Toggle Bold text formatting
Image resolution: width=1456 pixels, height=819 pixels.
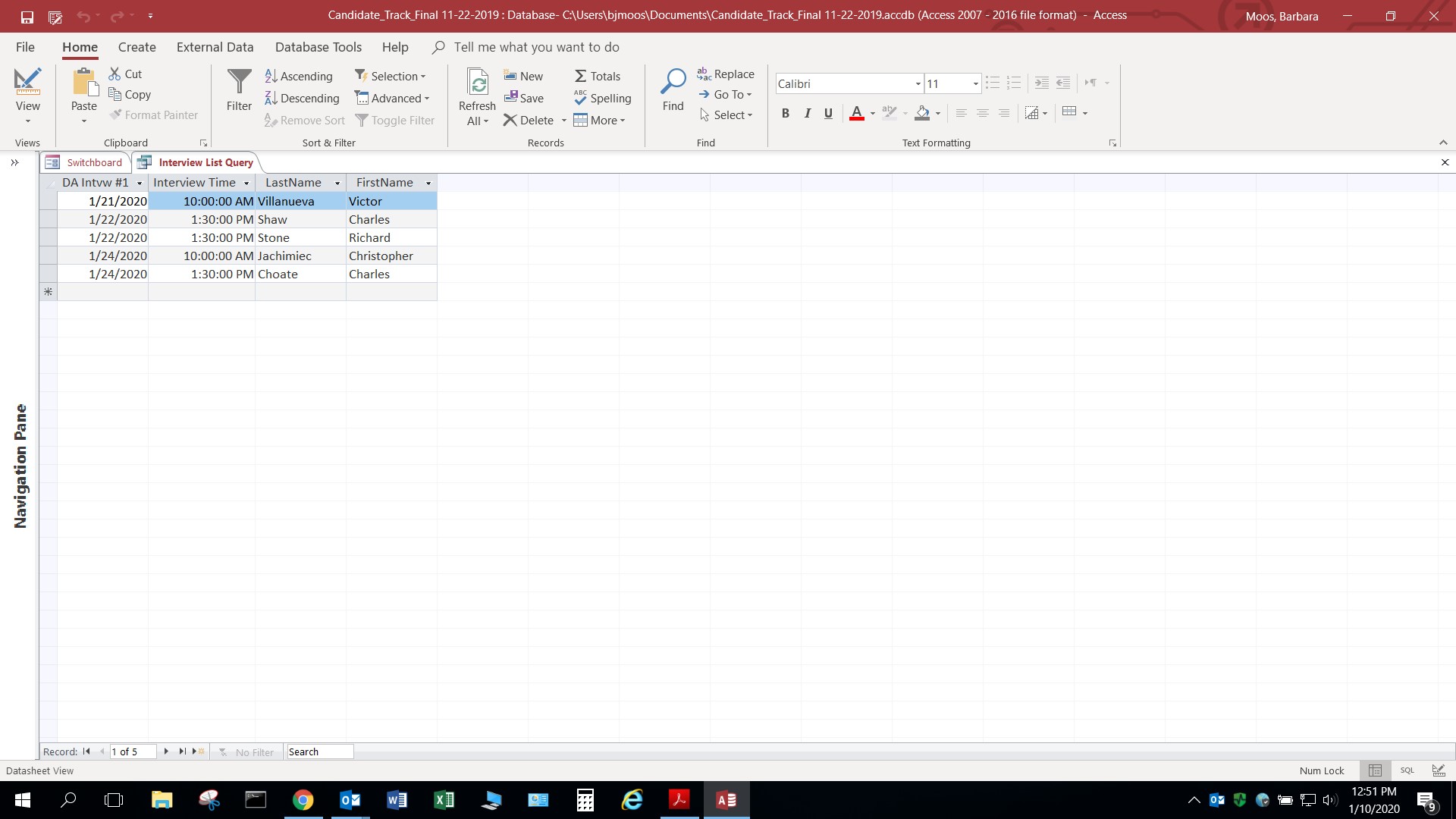pyautogui.click(x=786, y=113)
